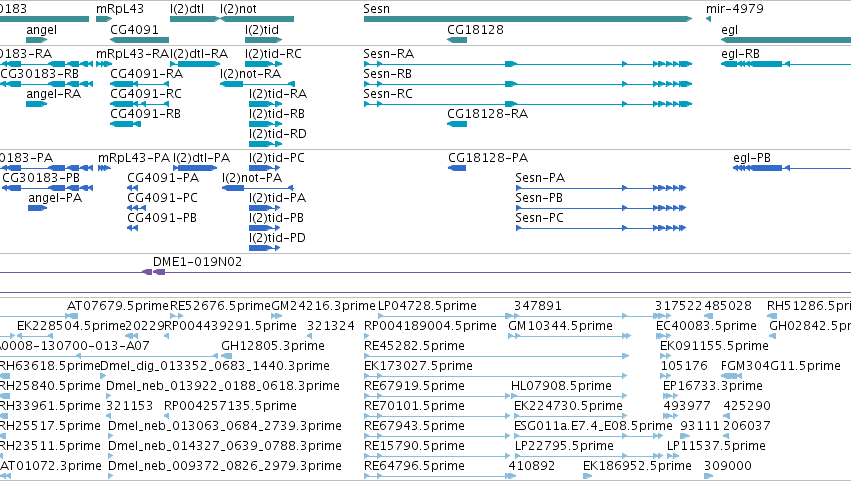This screenshot has width=851, height=481.
Task: Open the RP004189004.5prime EST label
Action: tap(430, 326)
